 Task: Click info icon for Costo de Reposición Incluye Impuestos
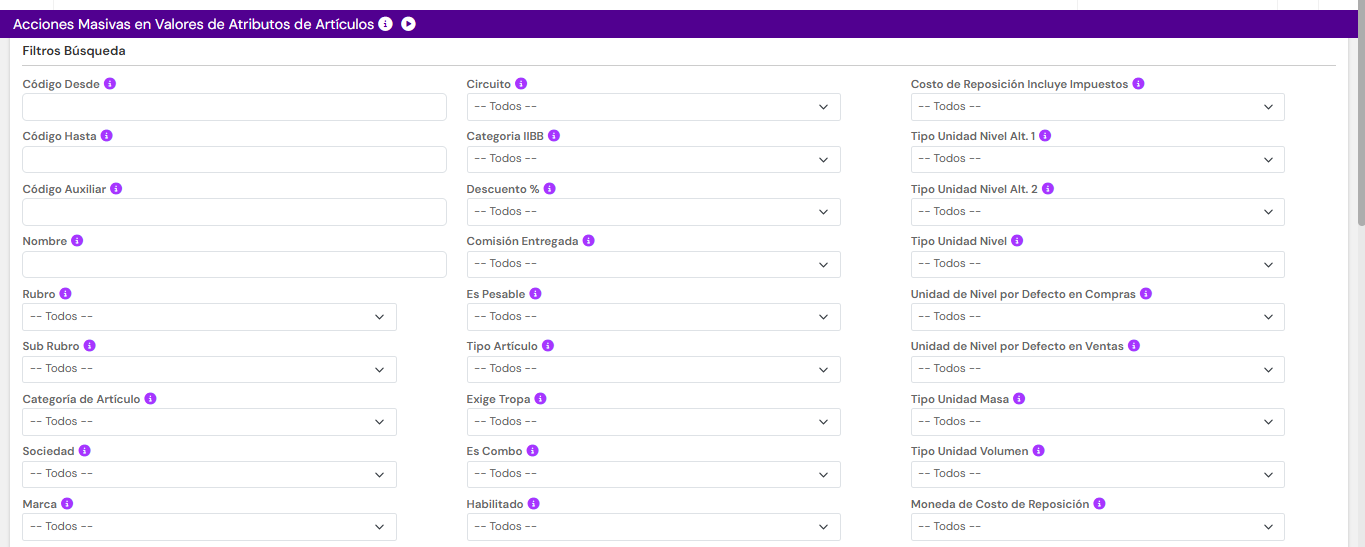[x=1138, y=84]
